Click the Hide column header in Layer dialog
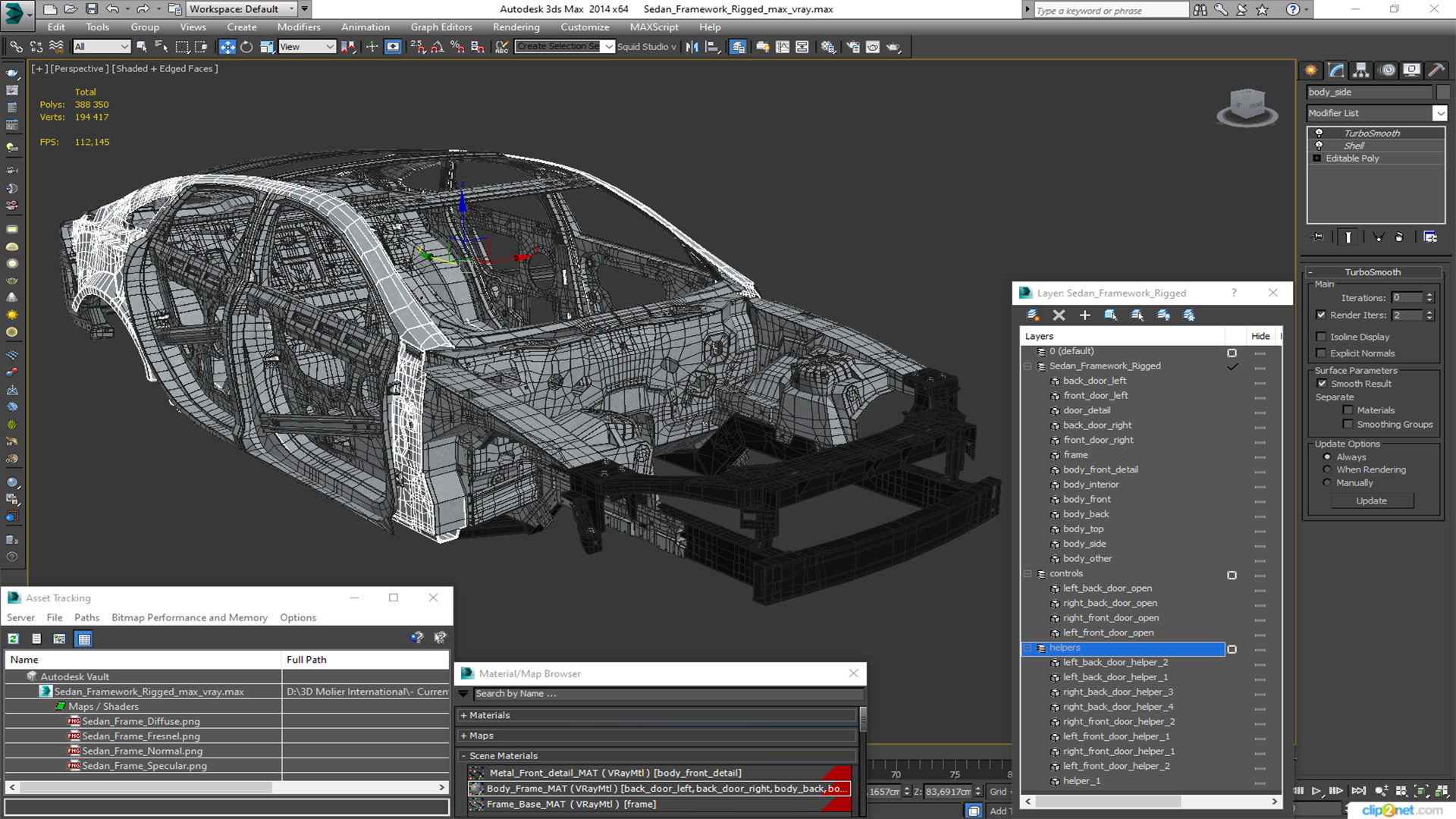Viewport: 1456px width, 819px height. click(x=1260, y=336)
